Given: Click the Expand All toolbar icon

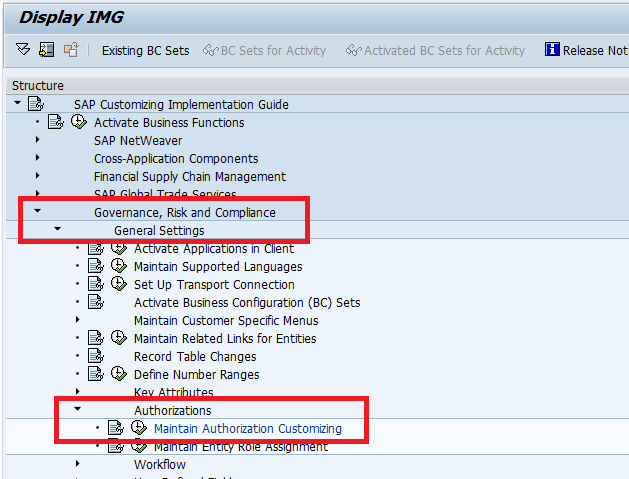Looking at the screenshot, I should (x=23, y=50).
